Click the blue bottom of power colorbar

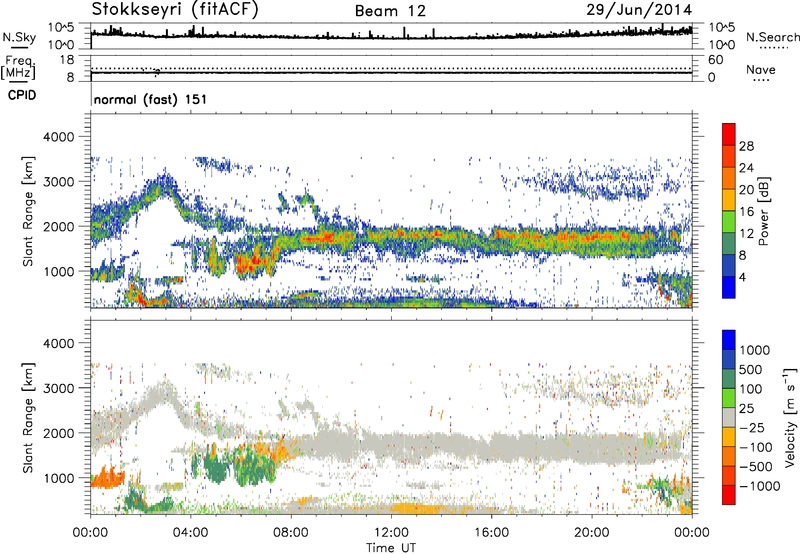point(729,288)
